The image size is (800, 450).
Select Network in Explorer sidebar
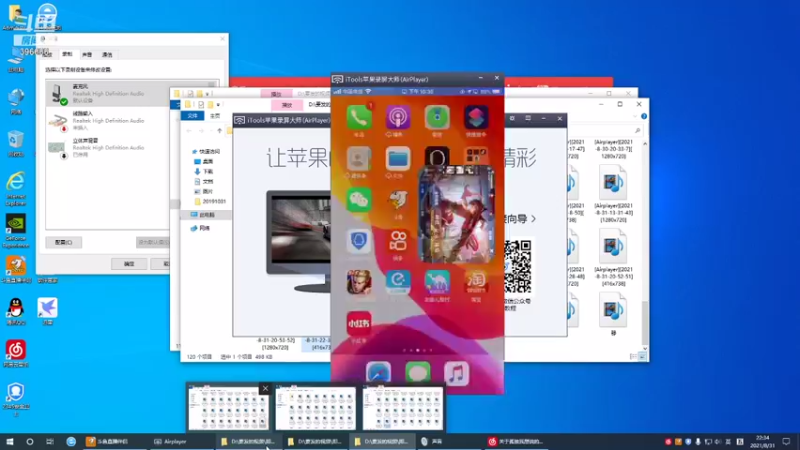[x=201, y=228]
